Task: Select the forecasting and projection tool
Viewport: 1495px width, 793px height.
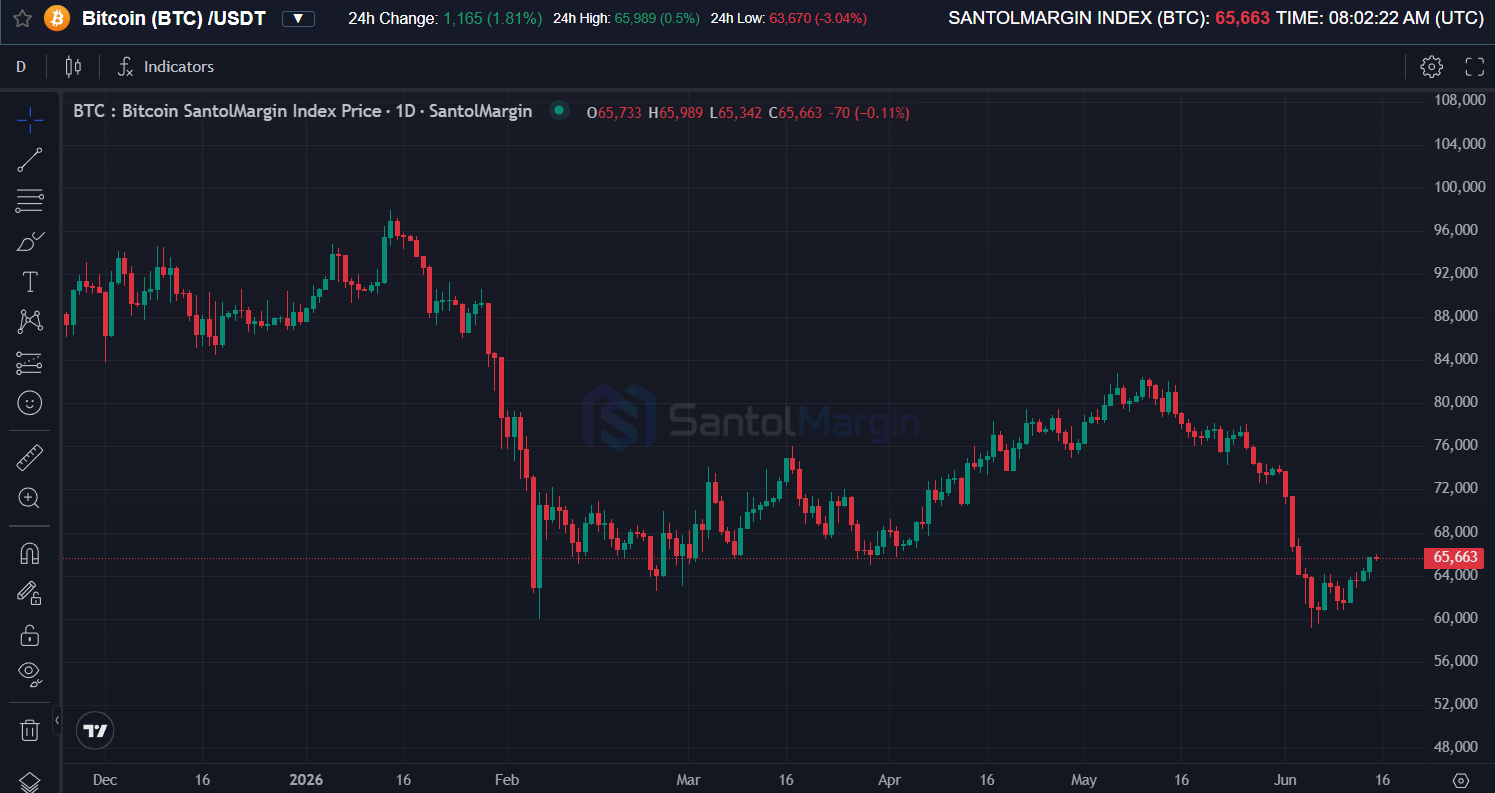Action: point(30,363)
